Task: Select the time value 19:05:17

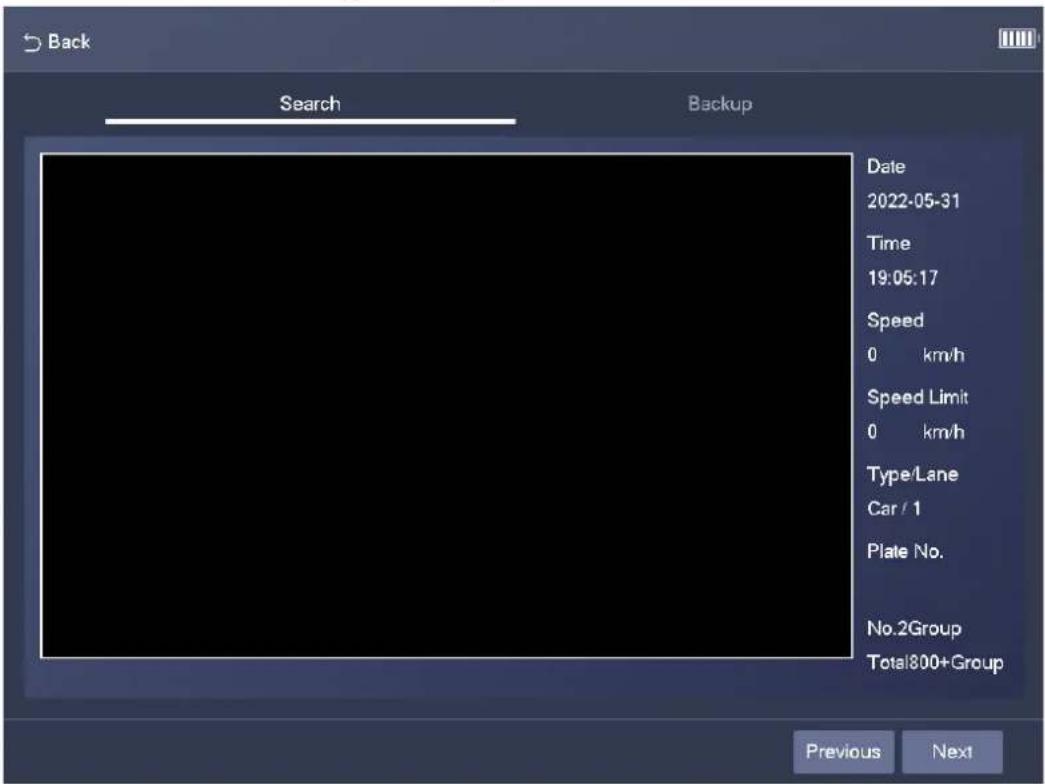Action: pos(902,277)
